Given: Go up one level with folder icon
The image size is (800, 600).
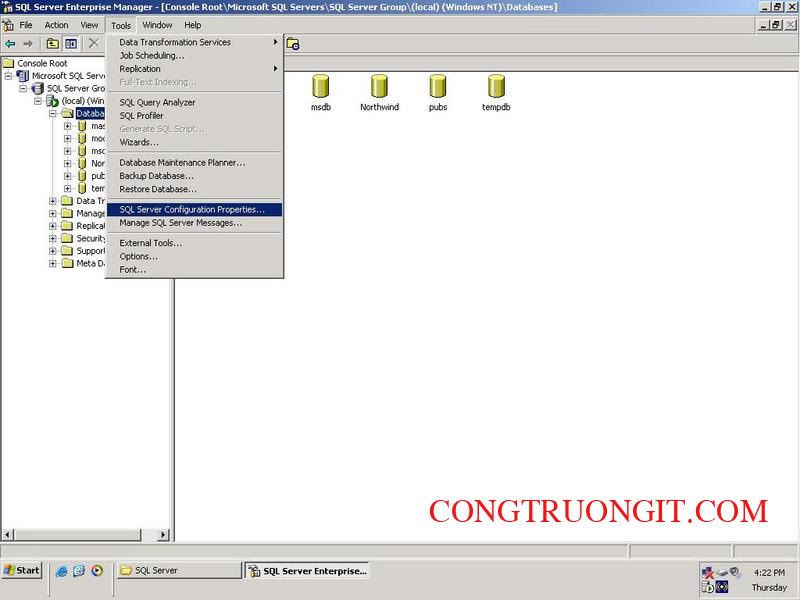Looking at the screenshot, I should click(x=52, y=44).
